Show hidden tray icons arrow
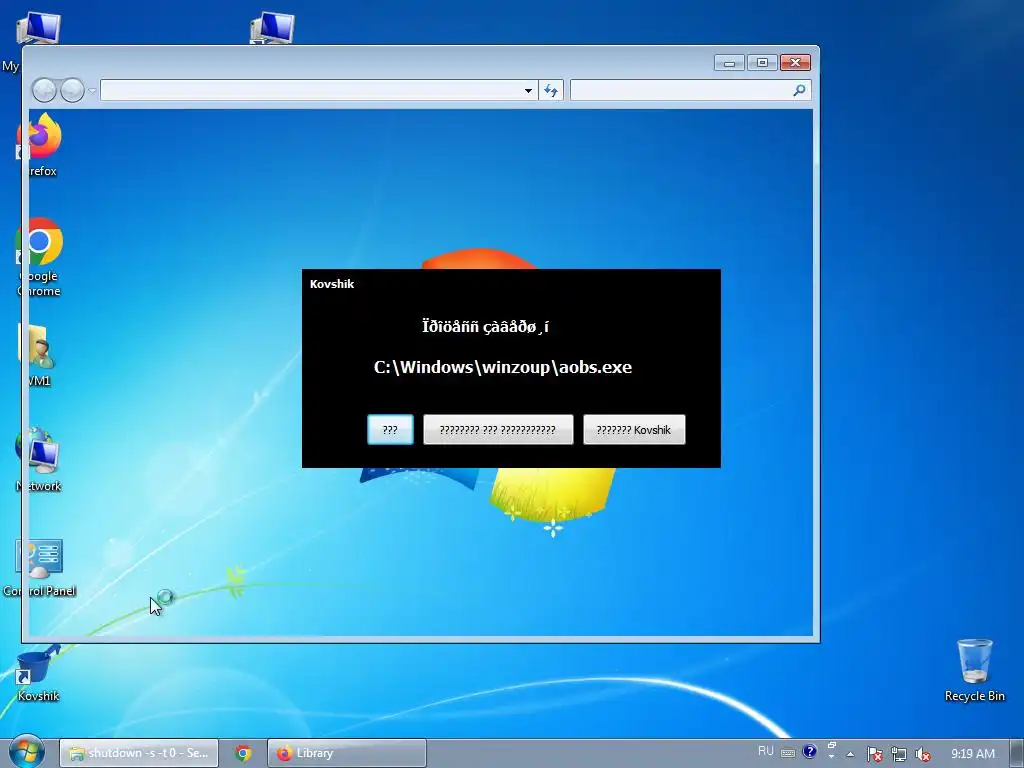The height and width of the screenshot is (768, 1024). tap(850, 754)
